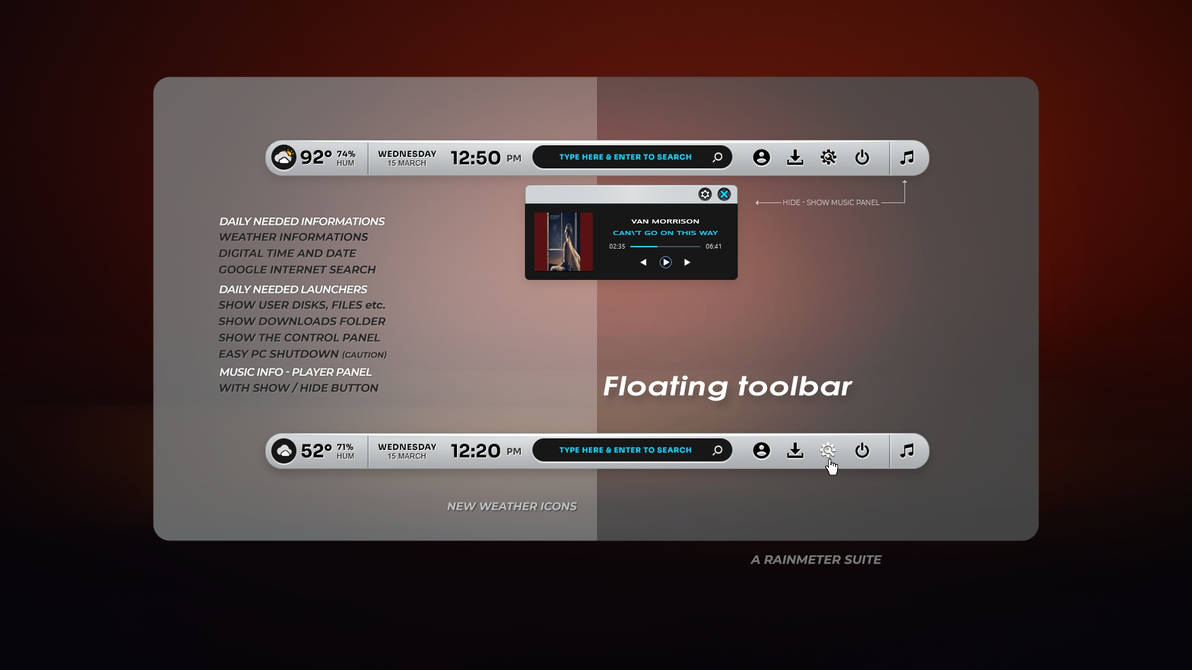Viewport: 1192px width, 670px height.
Task: Open control panel gear in bottom toolbar
Action: click(828, 450)
